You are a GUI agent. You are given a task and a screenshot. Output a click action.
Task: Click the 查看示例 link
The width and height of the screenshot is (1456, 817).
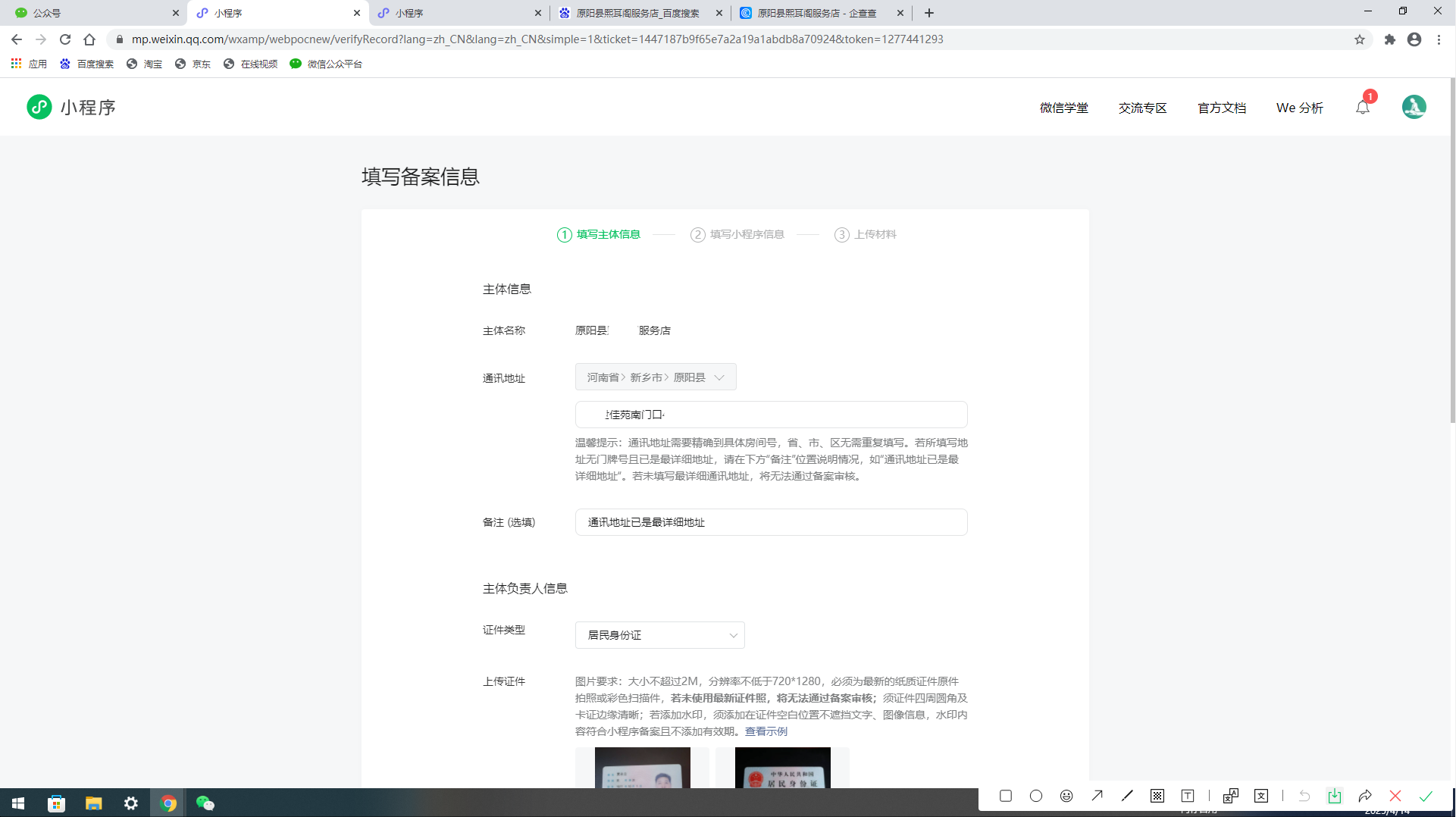[766, 731]
